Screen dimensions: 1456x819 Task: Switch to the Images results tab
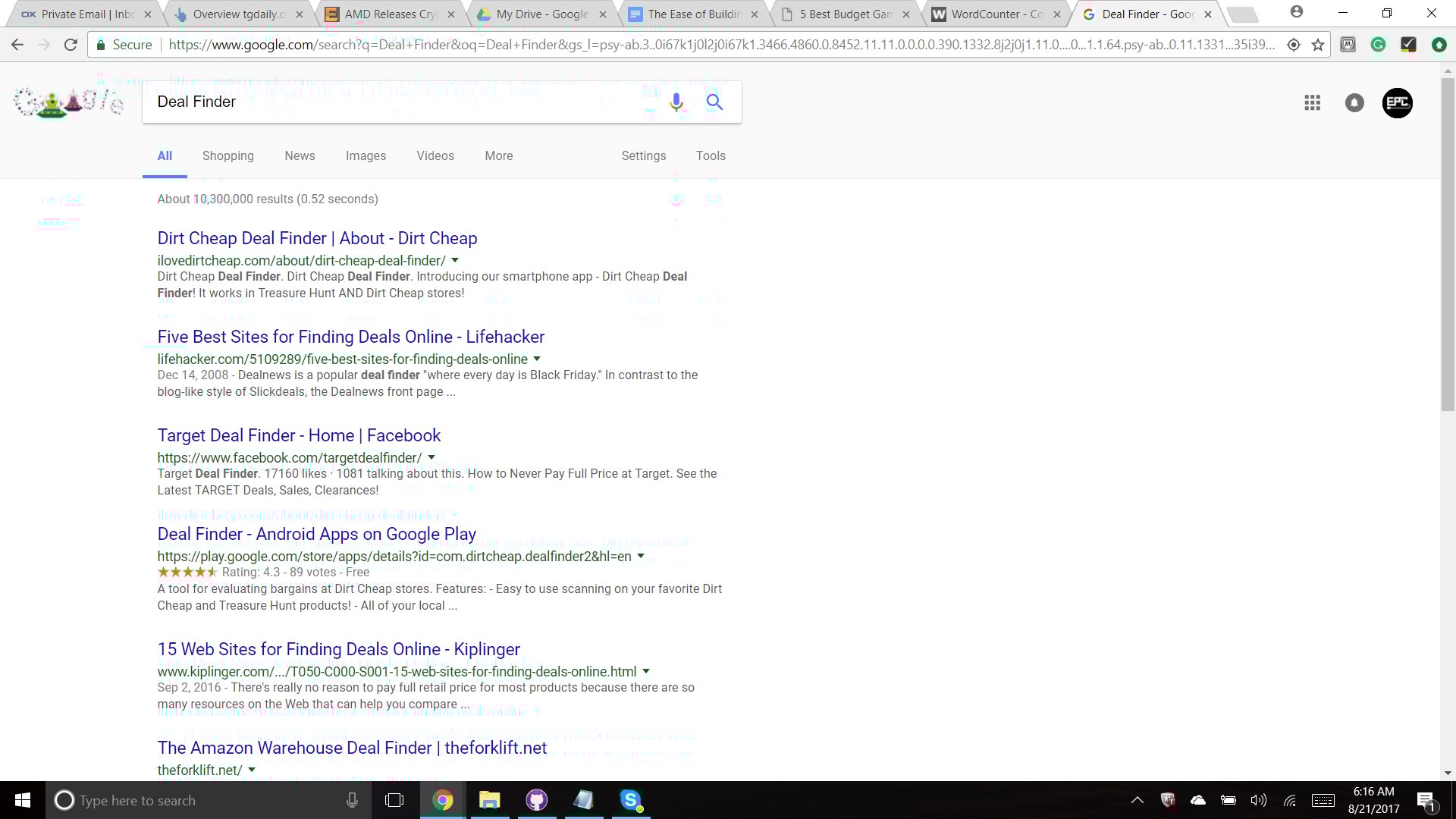[x=366, y=155]
